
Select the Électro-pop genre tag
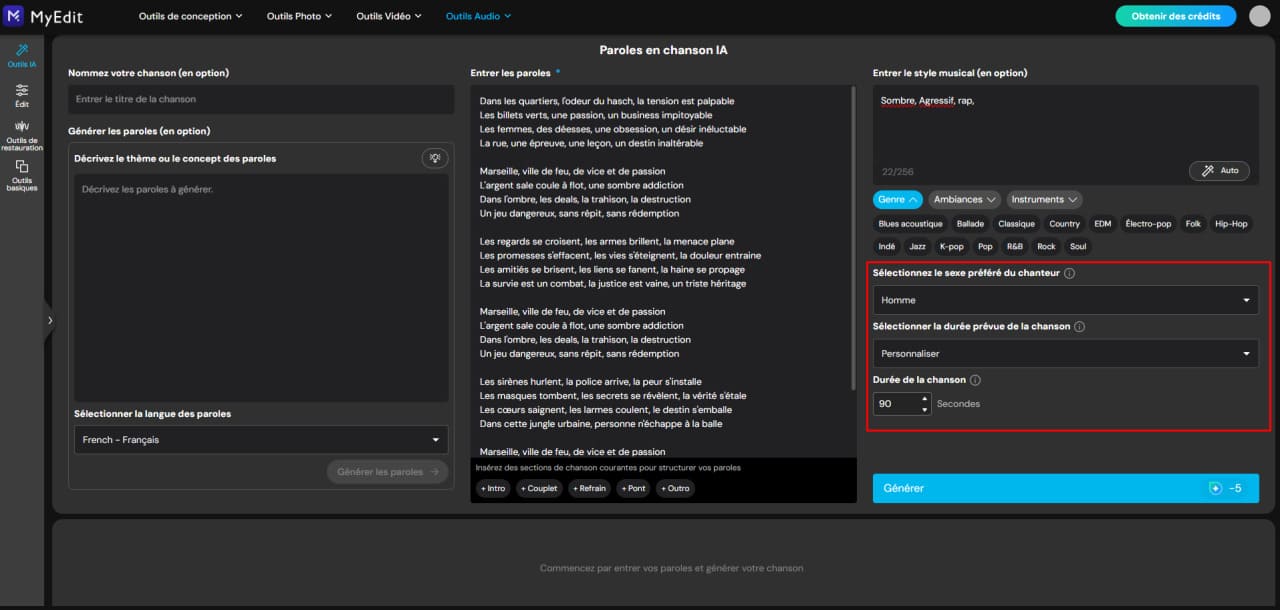[1148, 224]
